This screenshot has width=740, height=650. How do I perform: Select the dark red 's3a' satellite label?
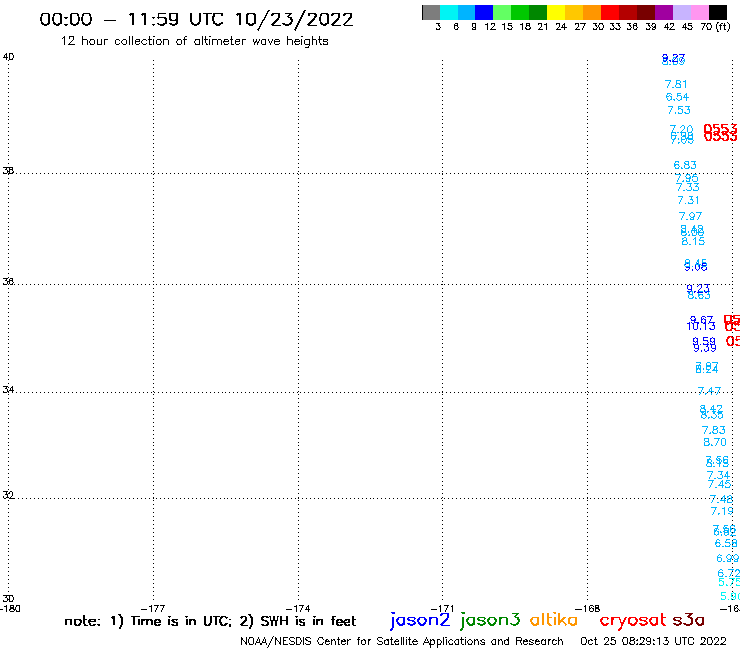coord(688,620)
